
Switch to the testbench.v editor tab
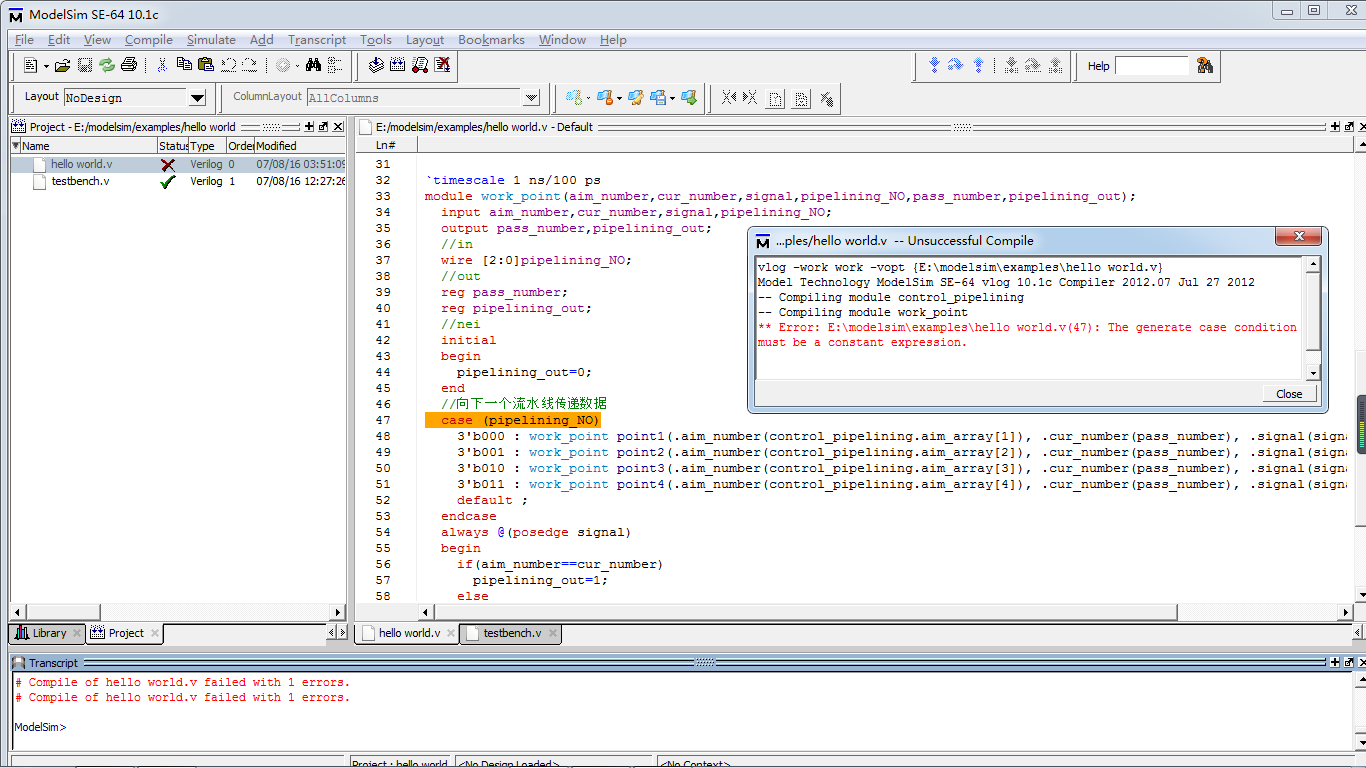point(512,633)
